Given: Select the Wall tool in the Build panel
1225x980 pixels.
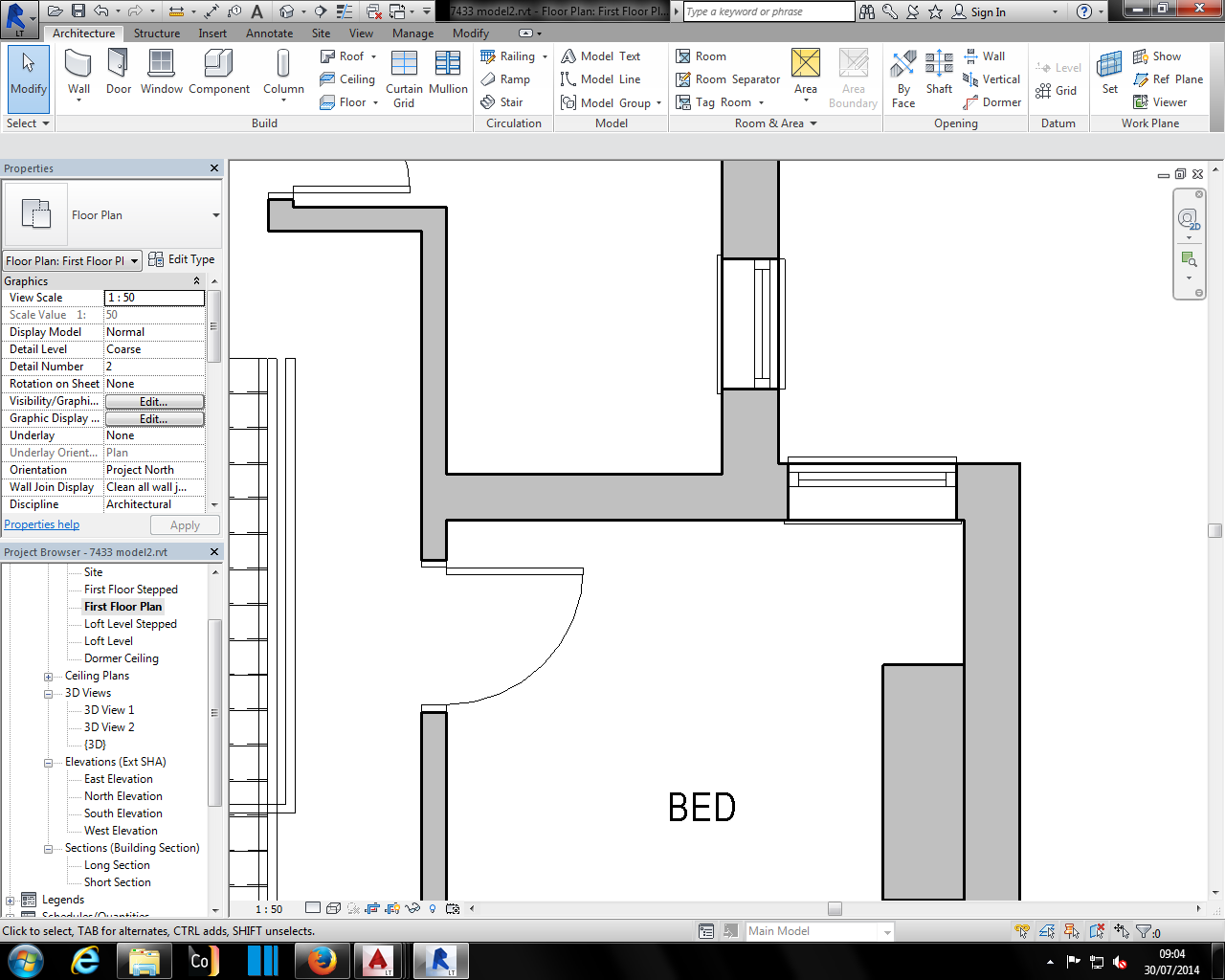Looking at the screenshot, I should (x=78, y=72).
